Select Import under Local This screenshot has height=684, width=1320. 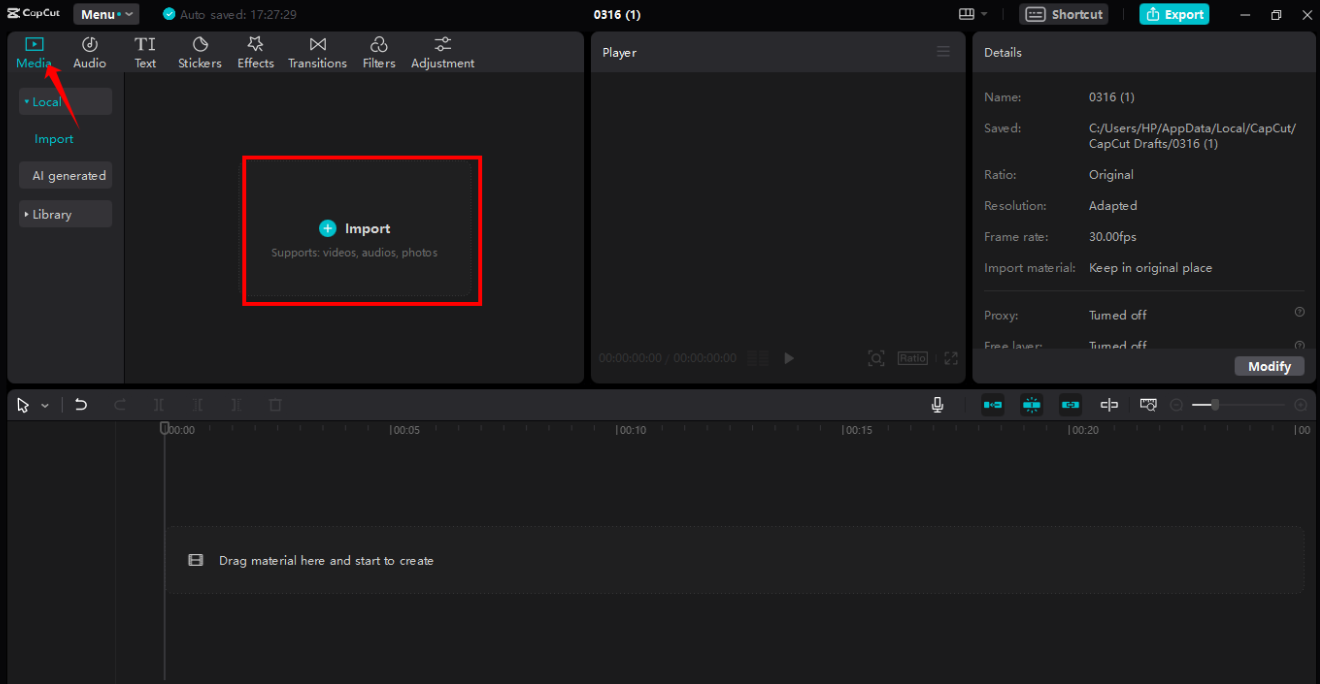coord(54,139)
